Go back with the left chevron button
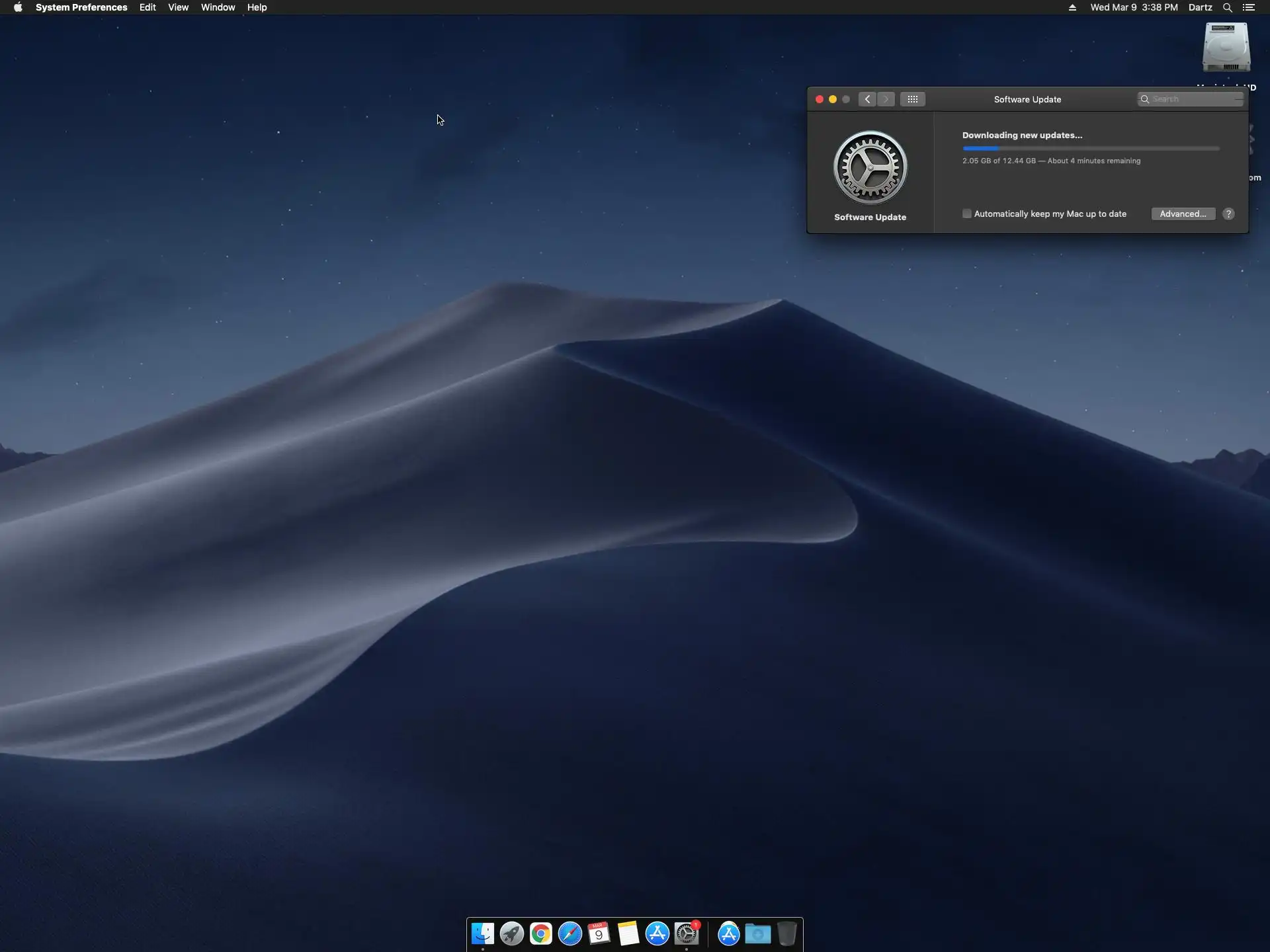 coord(867,99)
